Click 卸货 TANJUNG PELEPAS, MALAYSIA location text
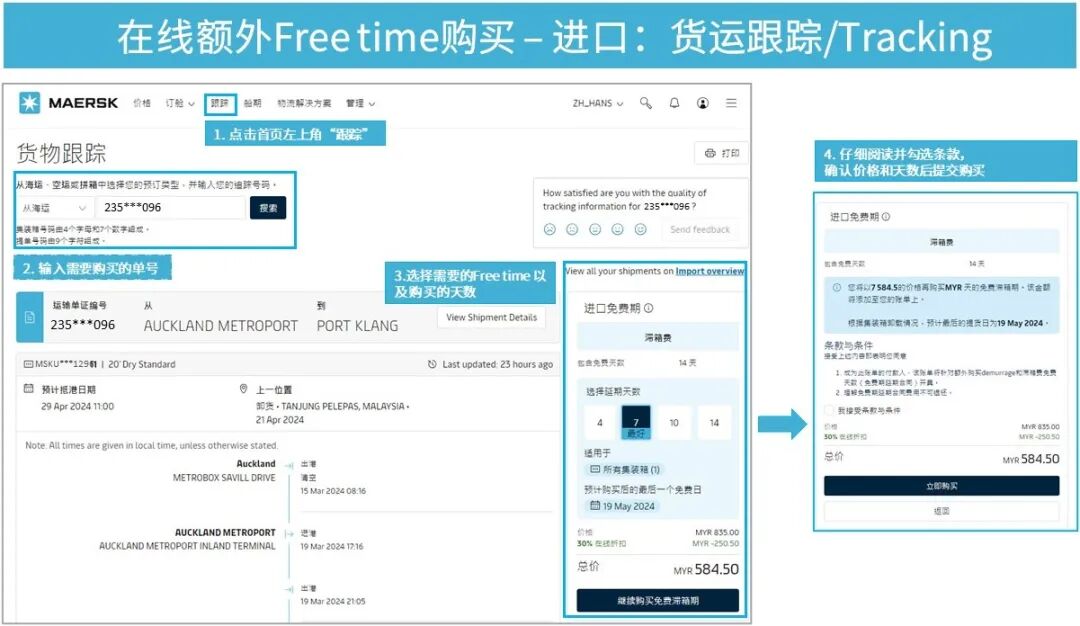This screenshot has height=626, width=1080. [x=333, y=406]
